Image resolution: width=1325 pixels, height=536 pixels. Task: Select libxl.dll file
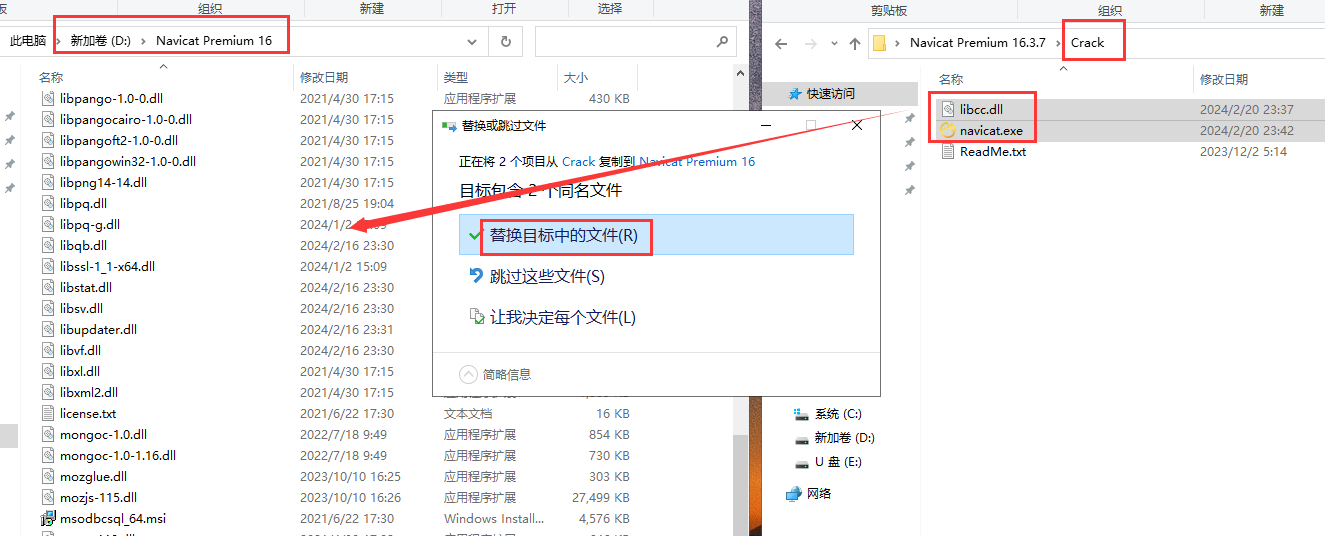click(80, 371)
